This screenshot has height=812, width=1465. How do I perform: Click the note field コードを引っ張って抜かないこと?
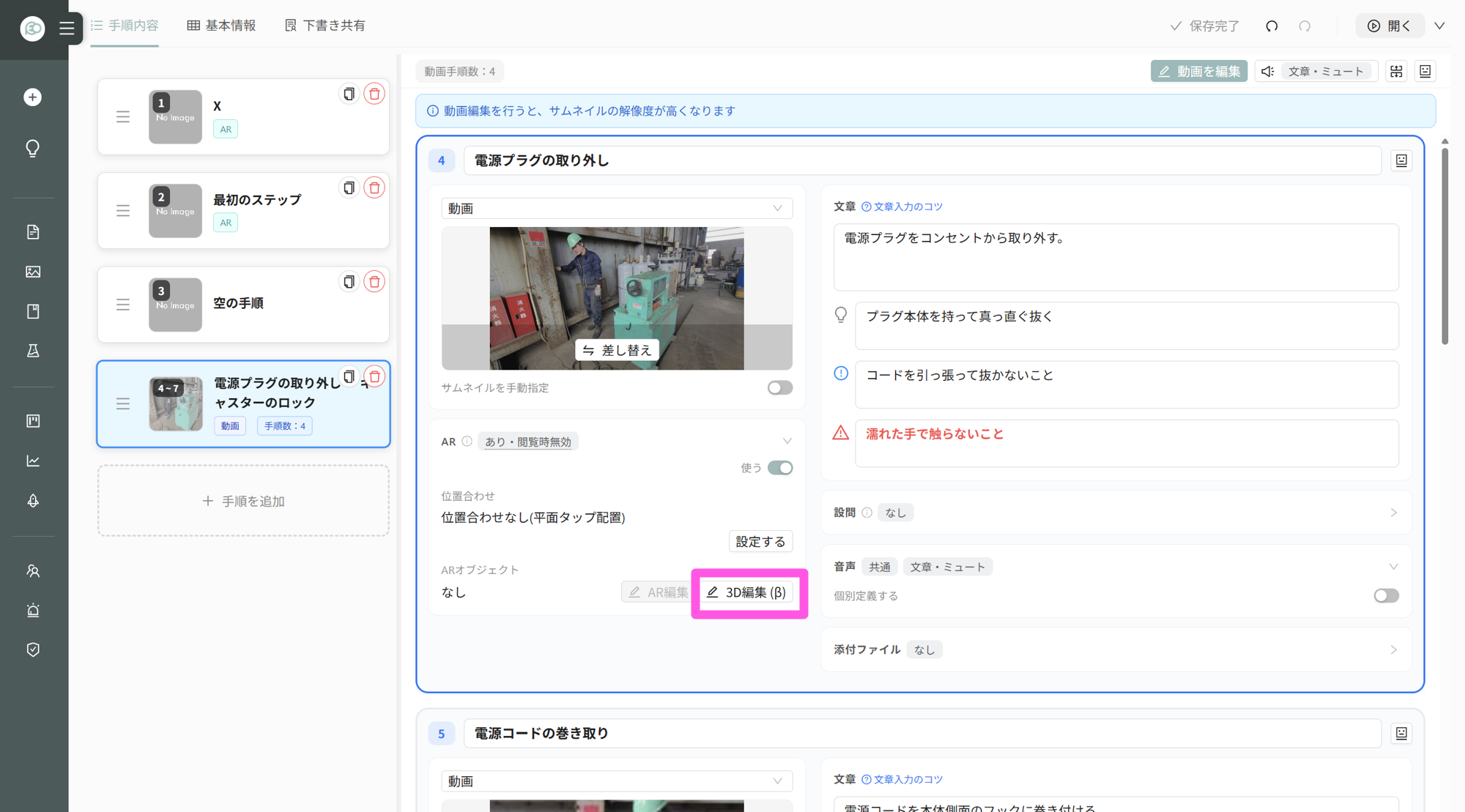point(1127,384)
